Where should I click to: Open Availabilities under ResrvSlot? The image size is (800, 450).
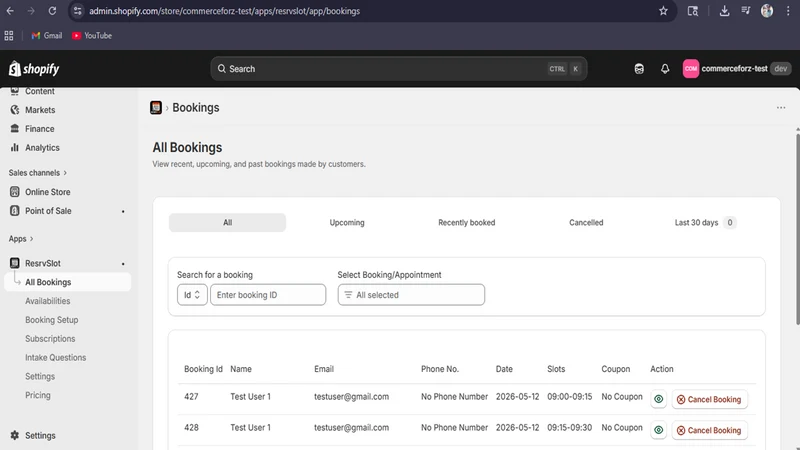pyautogui.click(x=47, y=301)
